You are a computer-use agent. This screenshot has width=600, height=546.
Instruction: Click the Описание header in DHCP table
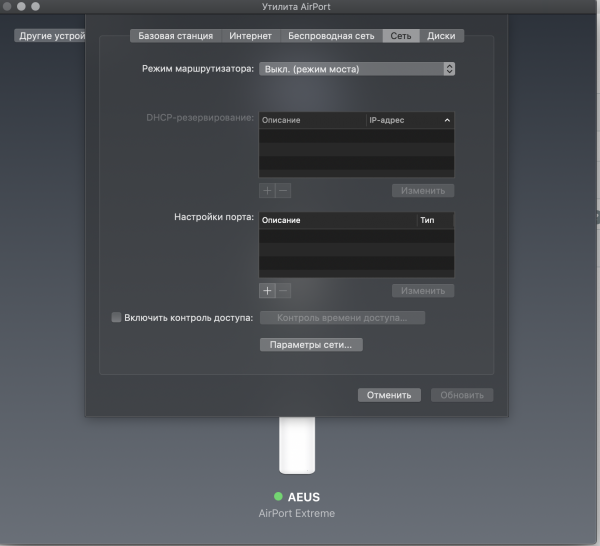click(x=313, y=120)
